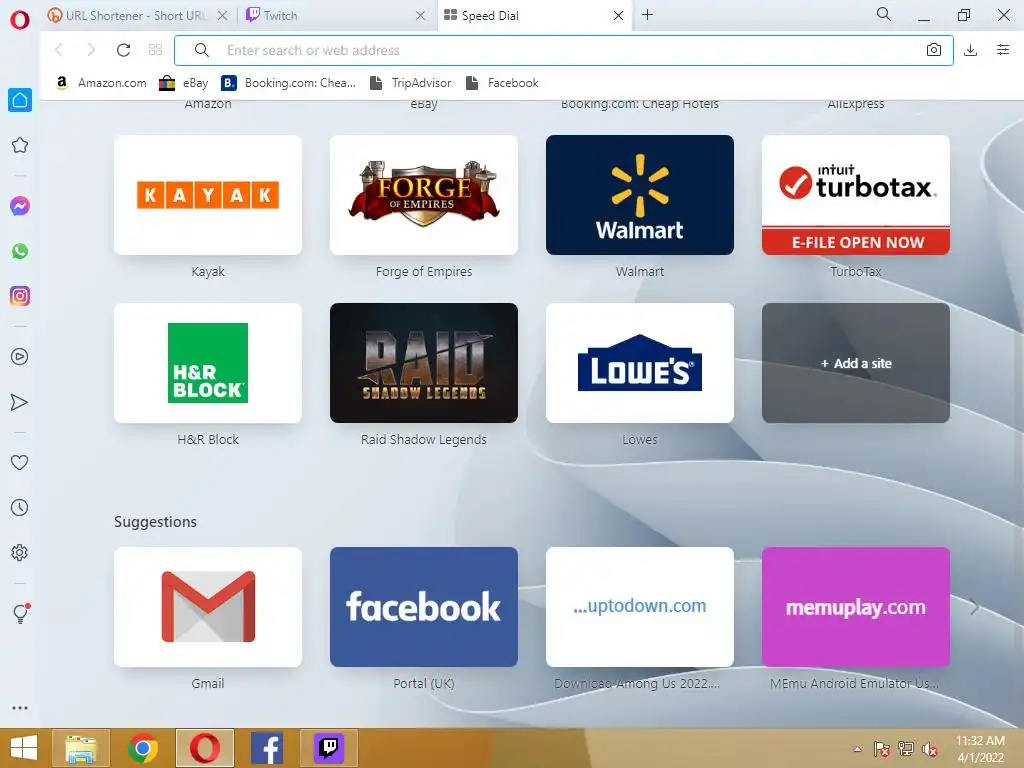Open Facebook app on taskbar
This screenshot has width=1024, height=768.
(x=267, y=748)
